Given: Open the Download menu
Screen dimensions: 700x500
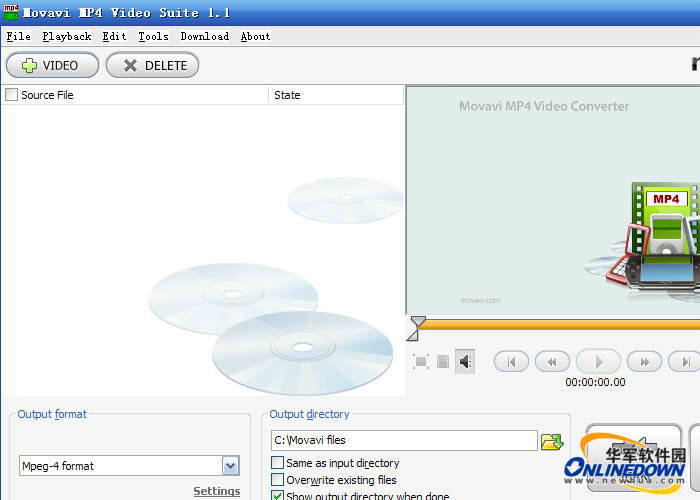Looking at the screenshot, I should click(204, 37).
